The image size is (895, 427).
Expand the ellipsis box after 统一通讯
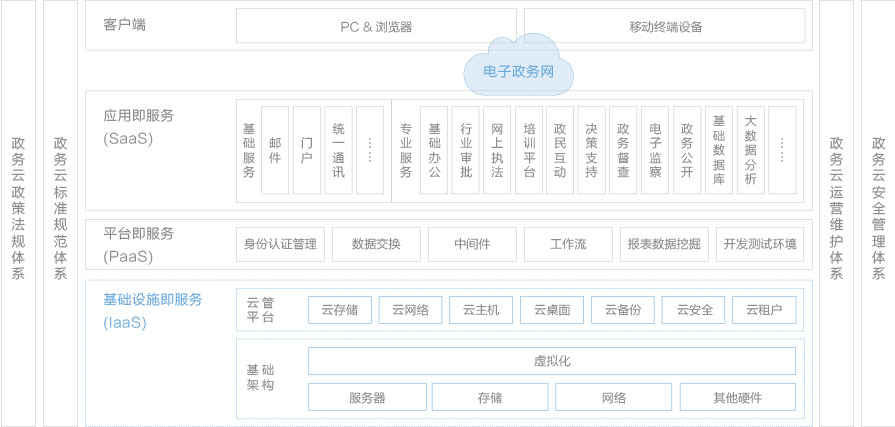pos(369,150)
